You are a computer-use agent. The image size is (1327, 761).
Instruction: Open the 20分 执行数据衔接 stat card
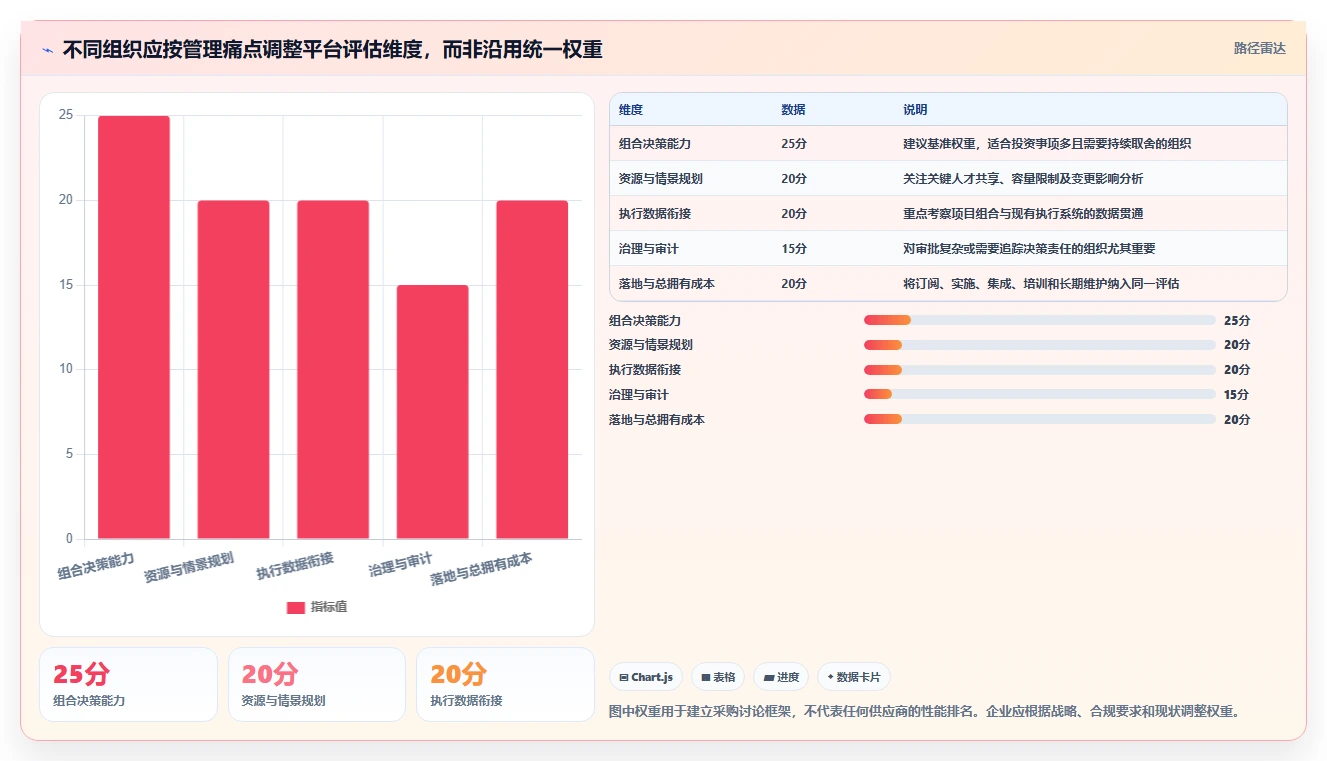pos(505,685)
